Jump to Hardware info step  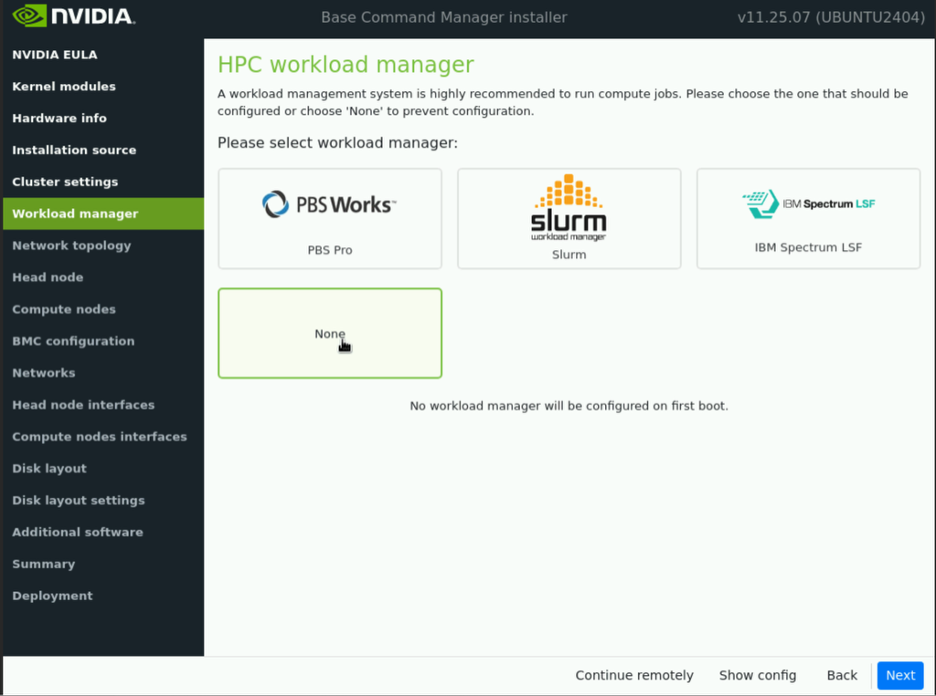(x=59, y=118)
